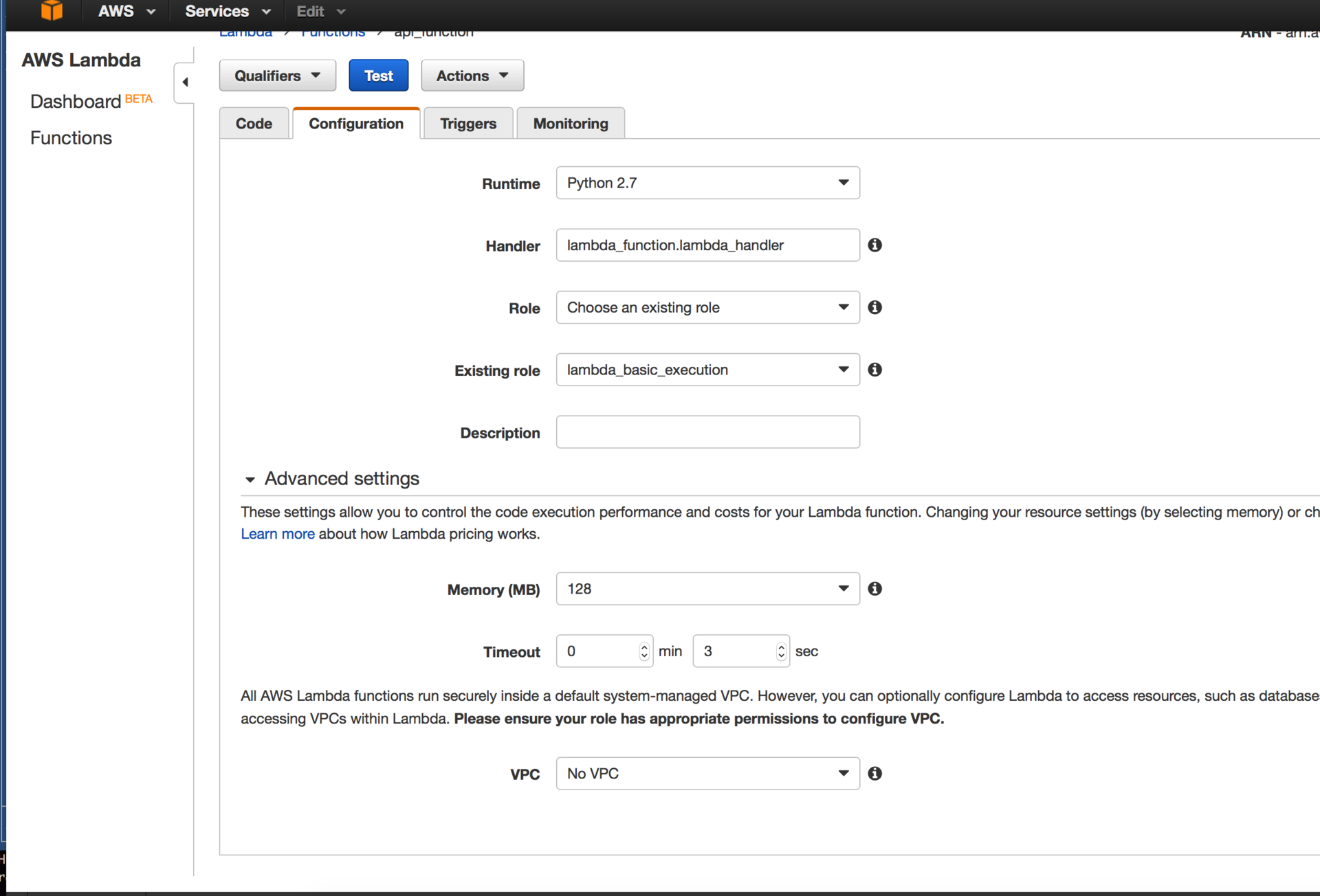Click the info icon next to VPC
Screen dimensions: 1320x896
click(874, 773)
